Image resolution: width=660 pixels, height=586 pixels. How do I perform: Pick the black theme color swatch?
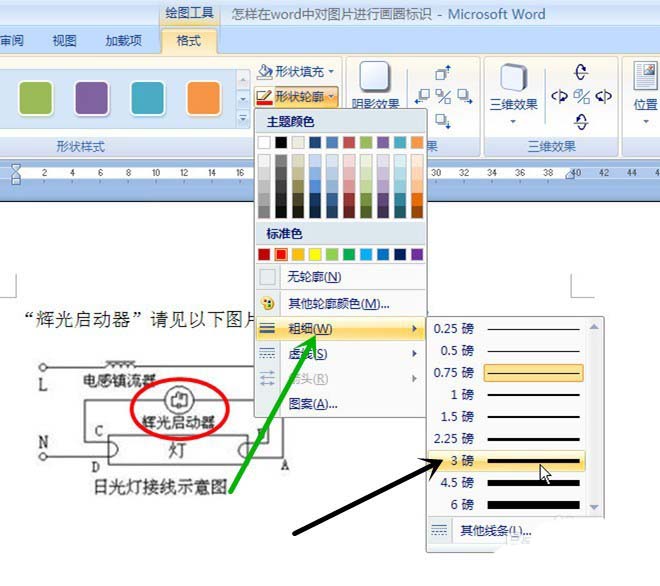(x=281, y=142)
